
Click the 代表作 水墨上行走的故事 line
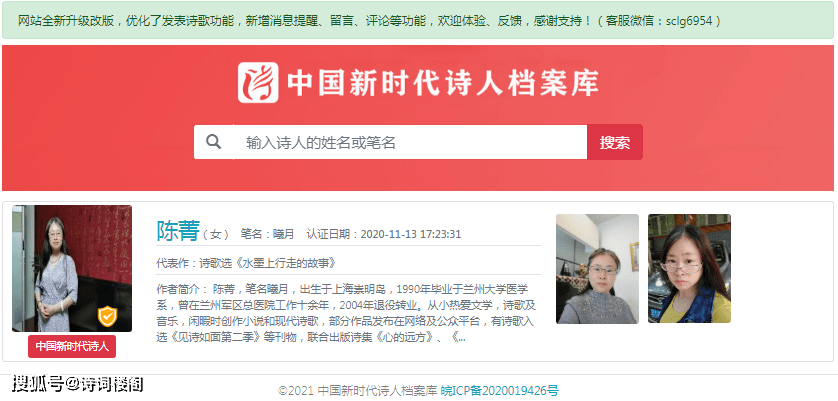coord(247,264)
